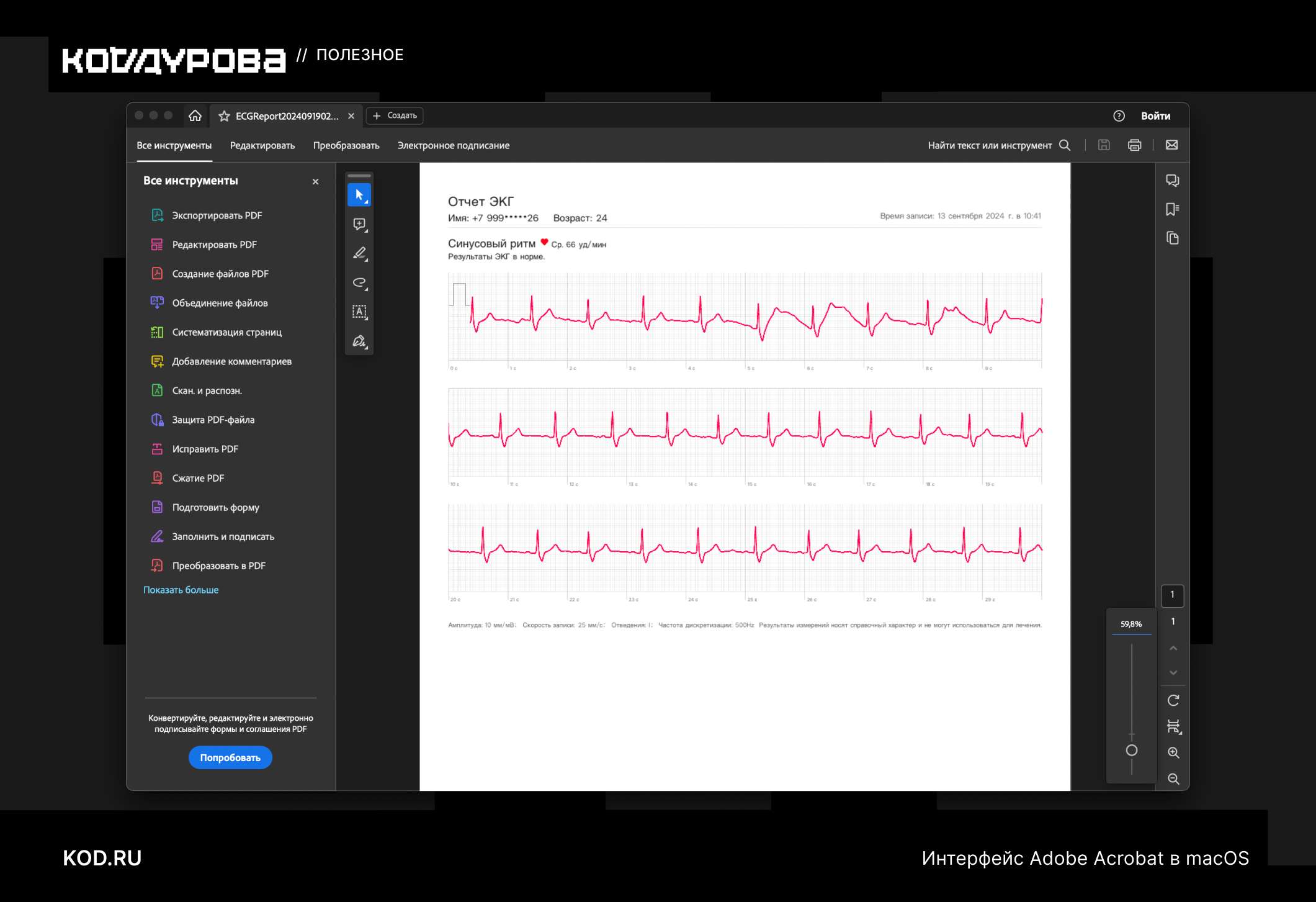Screen dimensions: 1316x902
Task: Select the signature pen tool
Action: [359, 341]
